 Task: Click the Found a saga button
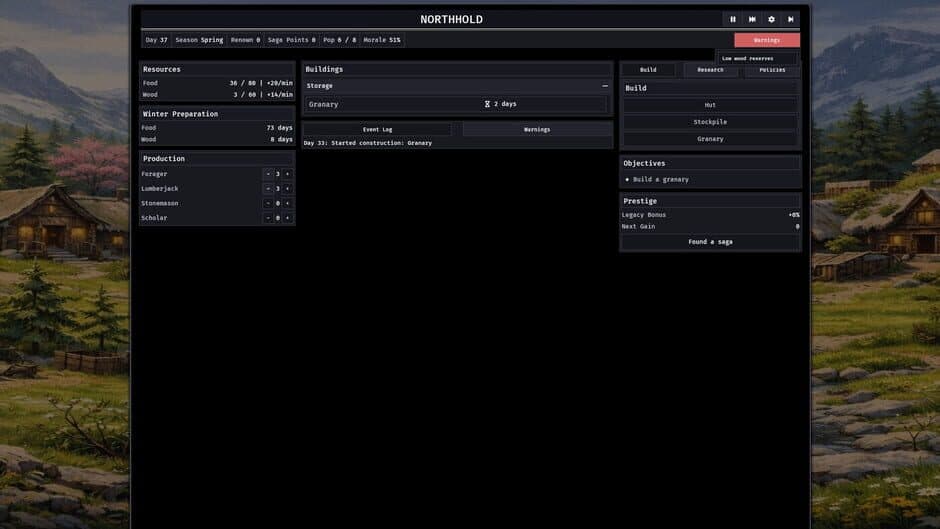(x=710, y=242)
